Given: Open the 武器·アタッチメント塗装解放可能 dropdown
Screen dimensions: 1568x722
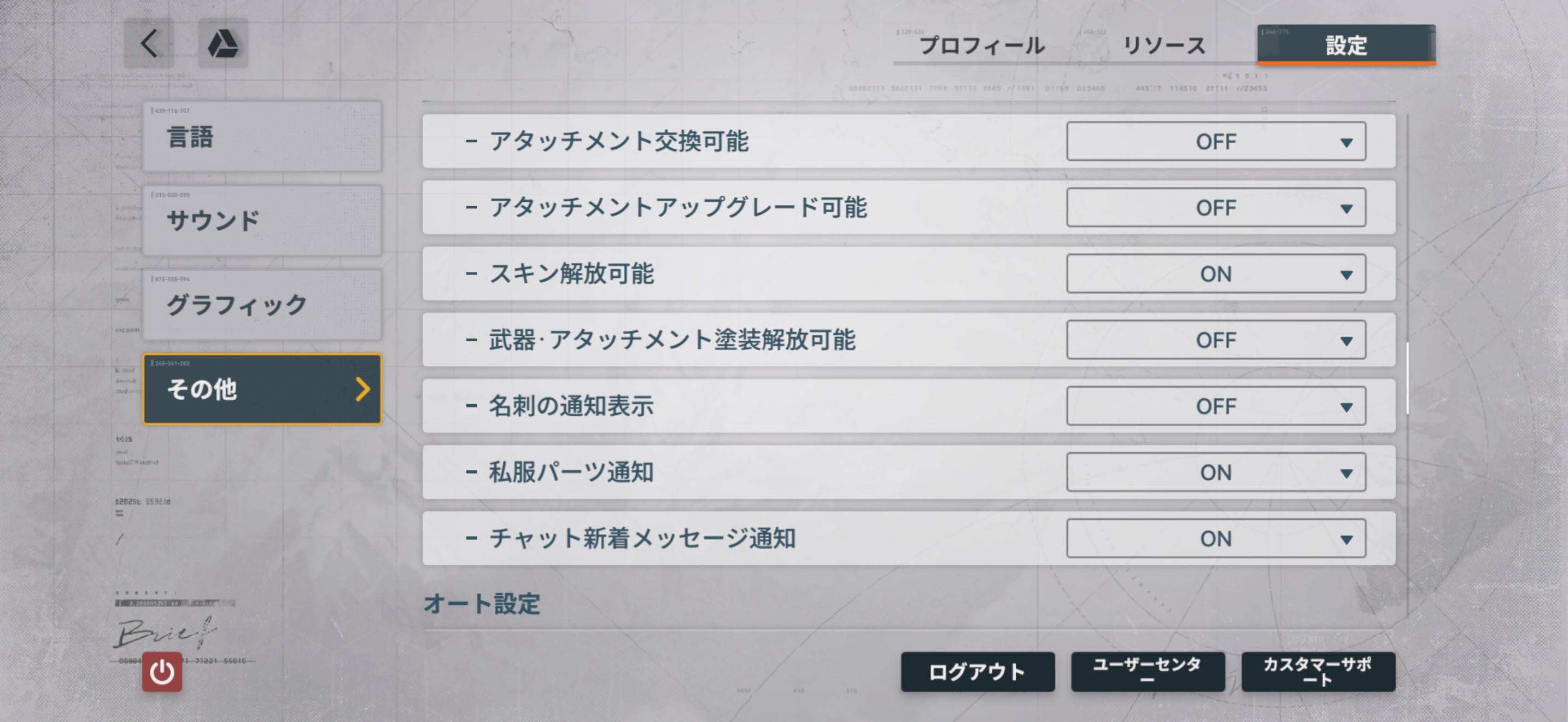Looking at the screenshot, I should point(1215,340).
